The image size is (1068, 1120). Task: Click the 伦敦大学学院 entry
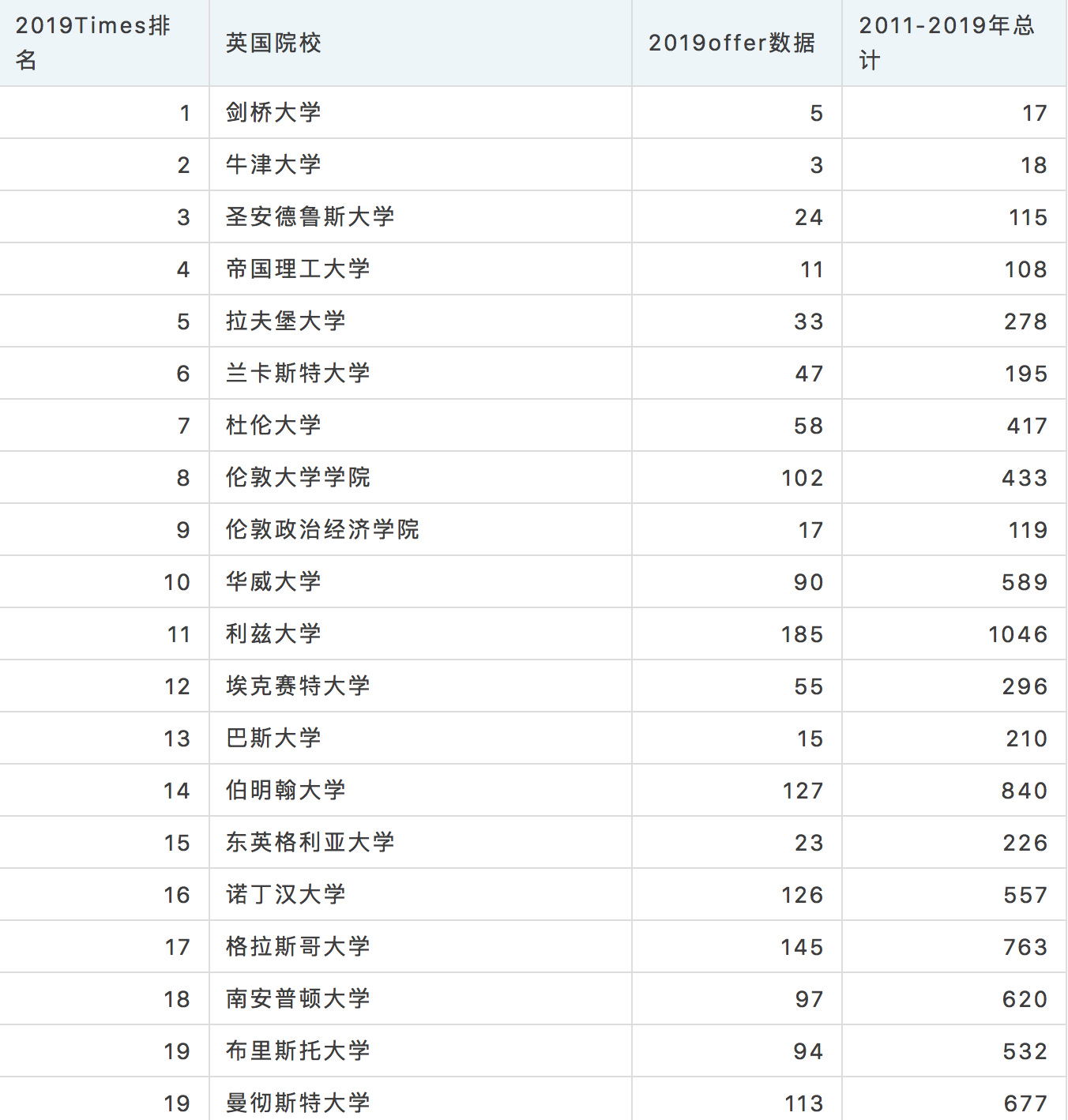pos(298,477)
